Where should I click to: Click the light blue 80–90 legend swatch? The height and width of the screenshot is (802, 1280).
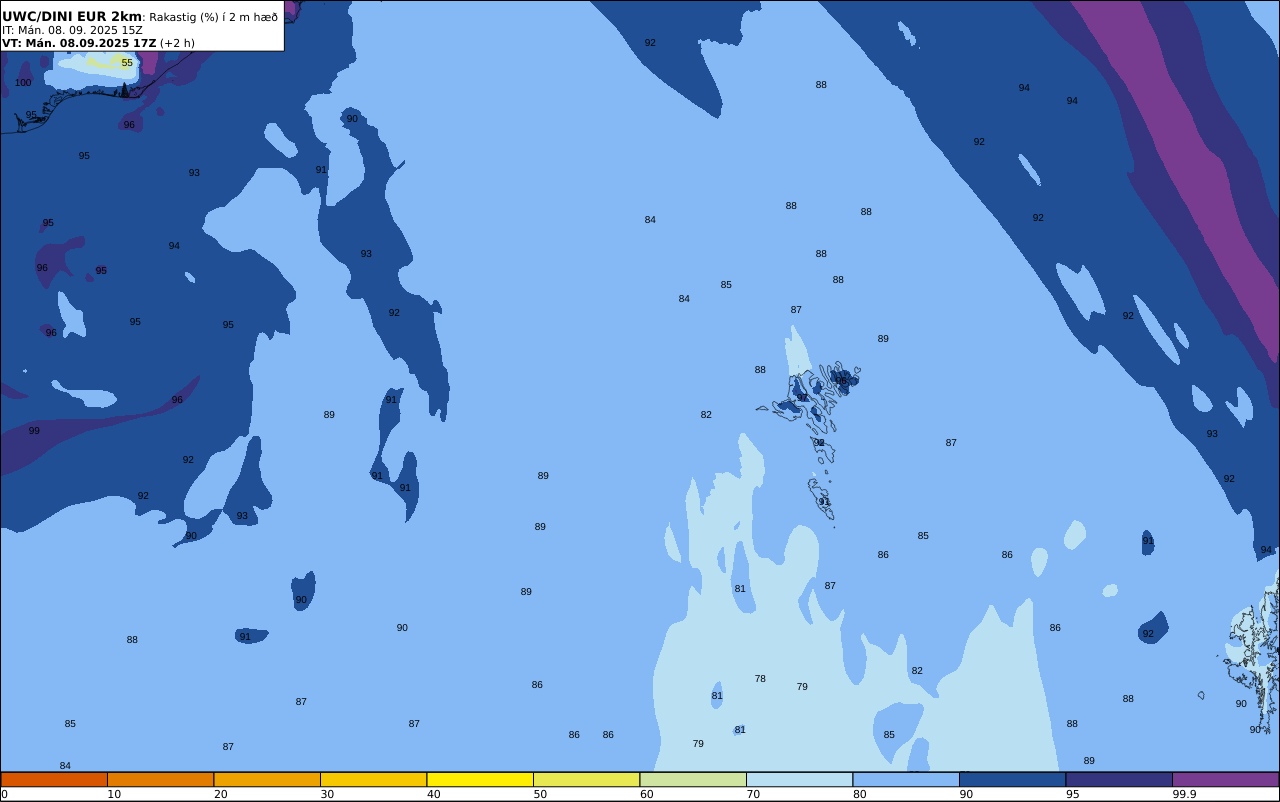click(906, 779)
